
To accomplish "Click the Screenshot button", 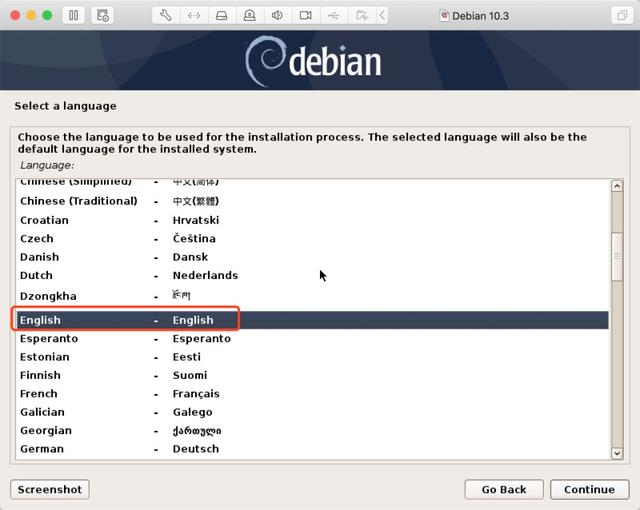I will point(50,489).
